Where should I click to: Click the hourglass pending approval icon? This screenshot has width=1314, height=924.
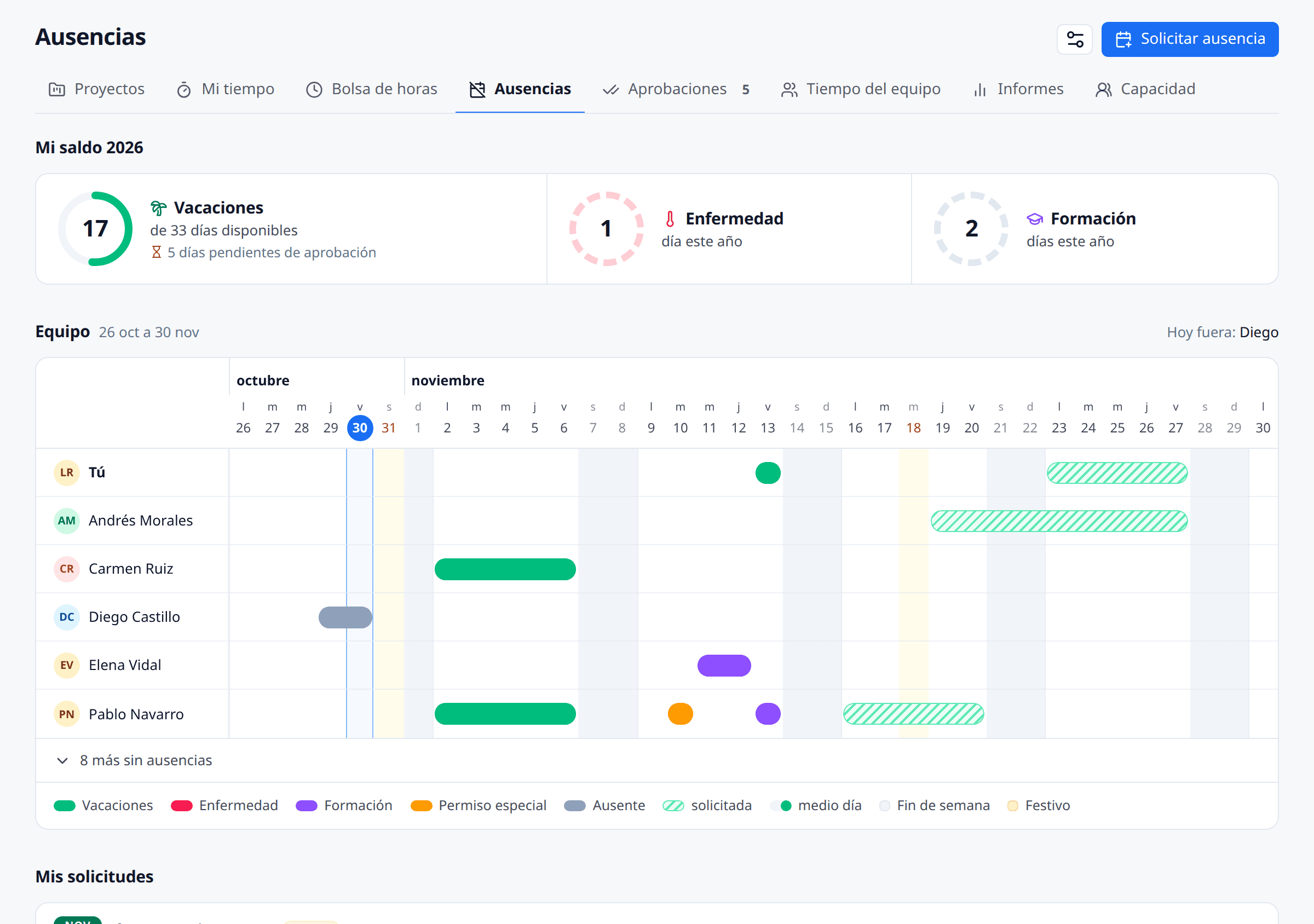(156, 252)
